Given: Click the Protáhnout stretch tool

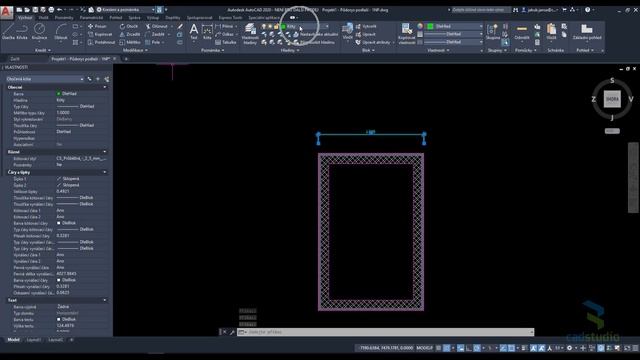Looking at the screenshot, I should tap(101, 42).
